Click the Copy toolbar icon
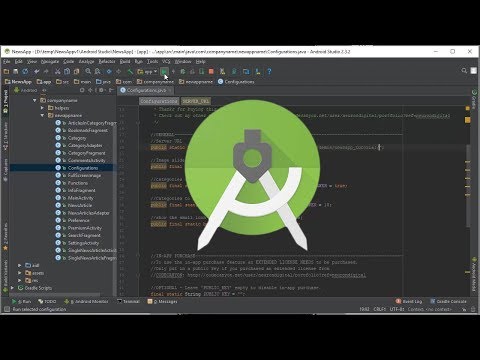Screen dimensions: 480x360 click(67, 71)
